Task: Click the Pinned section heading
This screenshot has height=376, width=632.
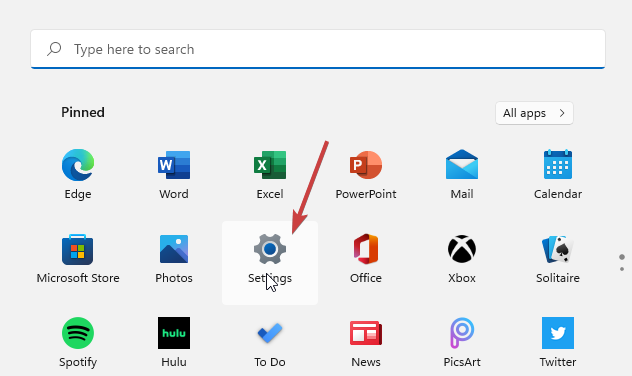Action: (83, 112)
